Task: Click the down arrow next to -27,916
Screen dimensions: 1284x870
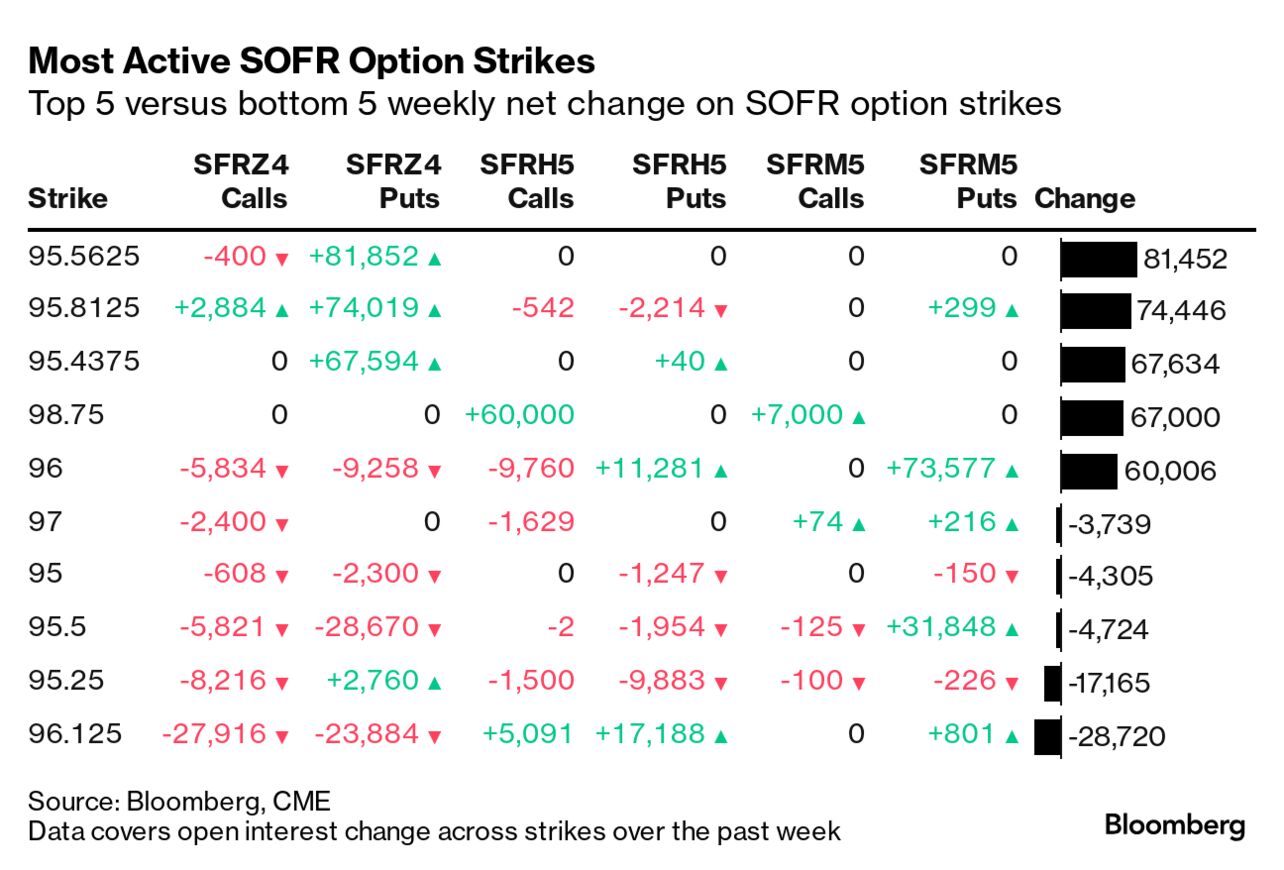Action: click(281, 736)
